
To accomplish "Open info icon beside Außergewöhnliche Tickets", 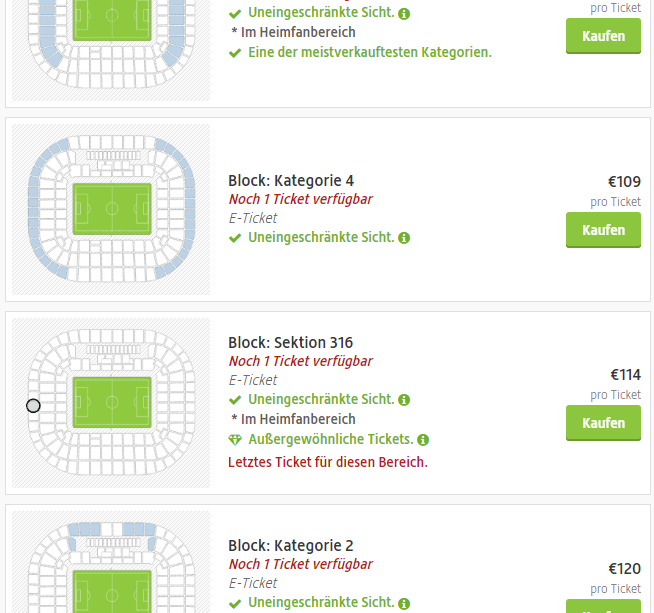I will (x=423, y=440).
